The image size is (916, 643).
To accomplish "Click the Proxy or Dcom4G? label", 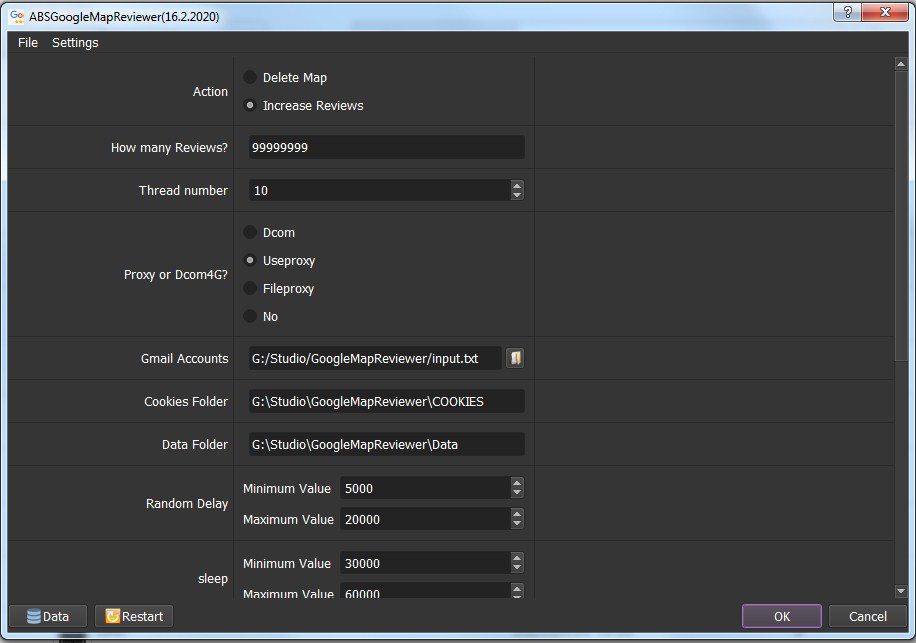I will [176, 274].
